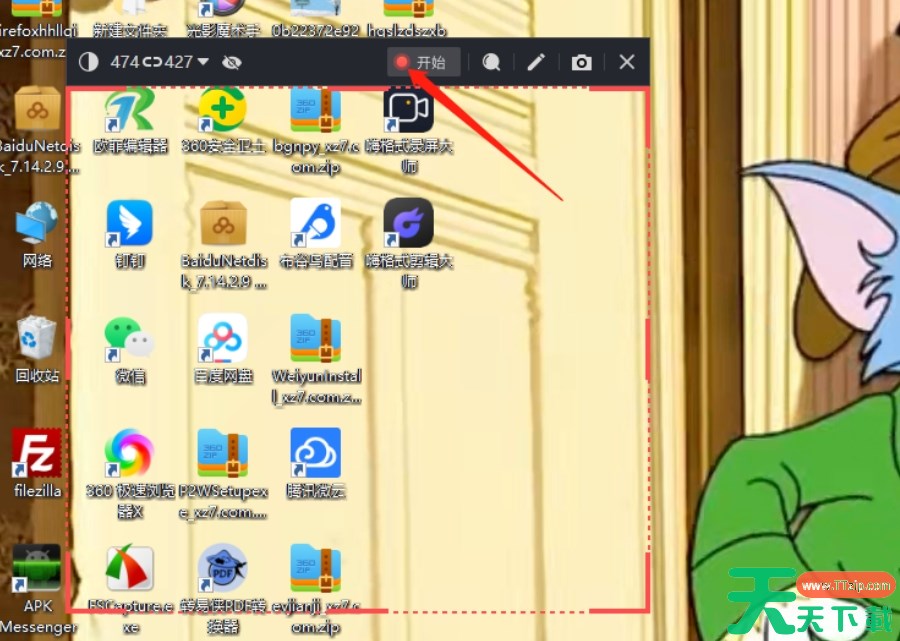The width and height of the screenshot is (900, 641).
Task: Take a screenshot with the camera icon
Action: [581, 62]
